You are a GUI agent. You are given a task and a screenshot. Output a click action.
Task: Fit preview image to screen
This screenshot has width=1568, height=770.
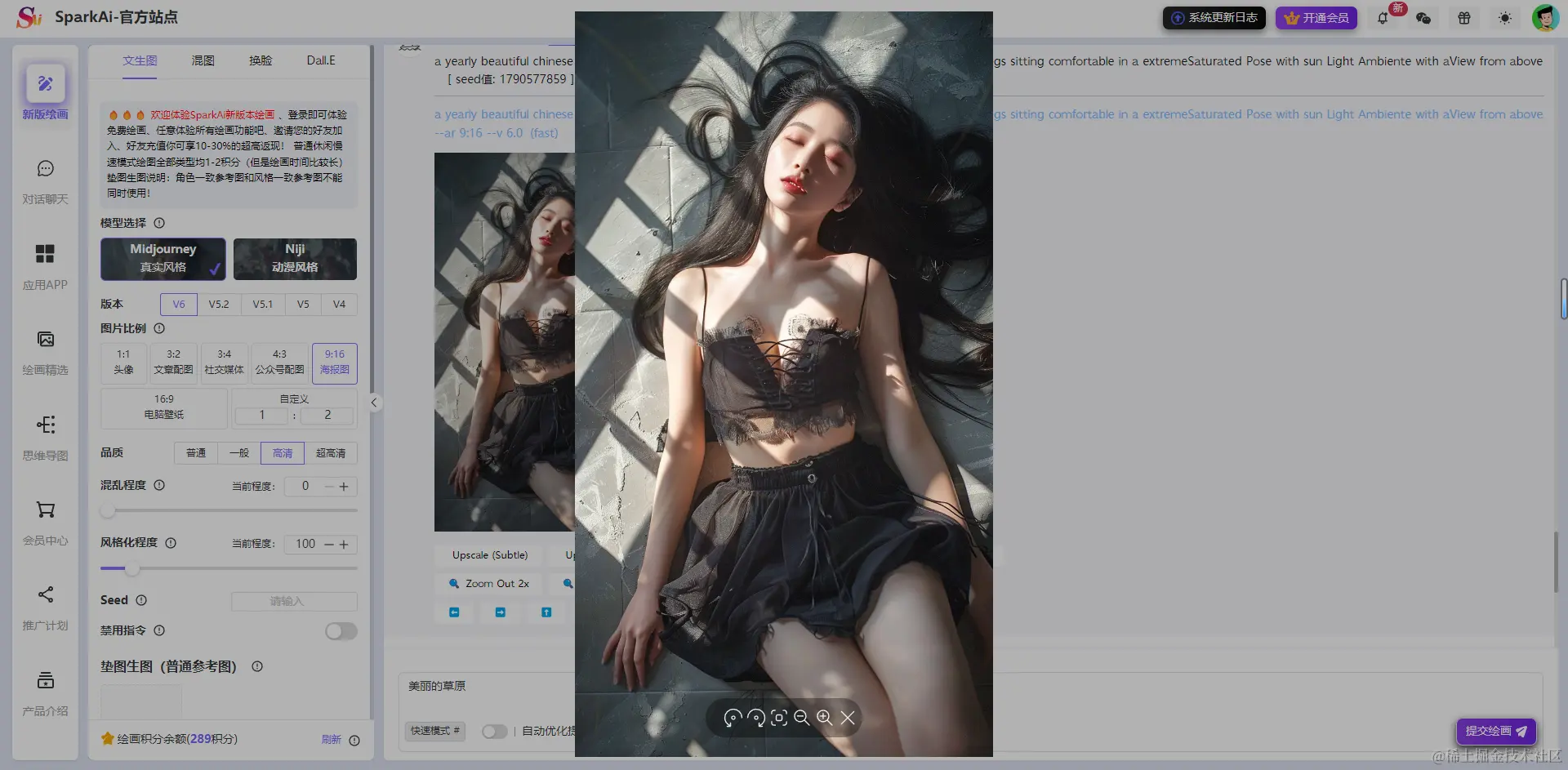(x=778, y=718)
